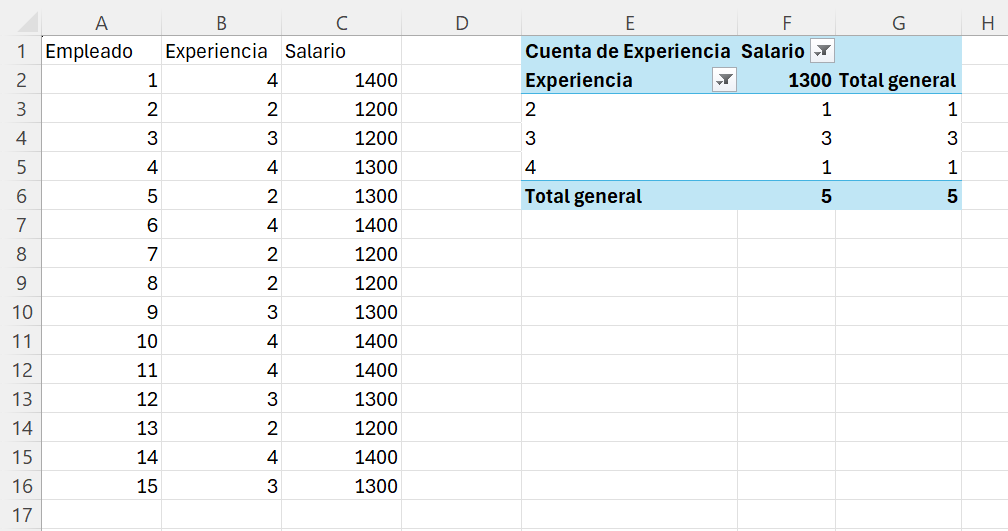Click the select-all corner triangle
The width and height of the screenshot is (1008, 531).
click(28, 22)
